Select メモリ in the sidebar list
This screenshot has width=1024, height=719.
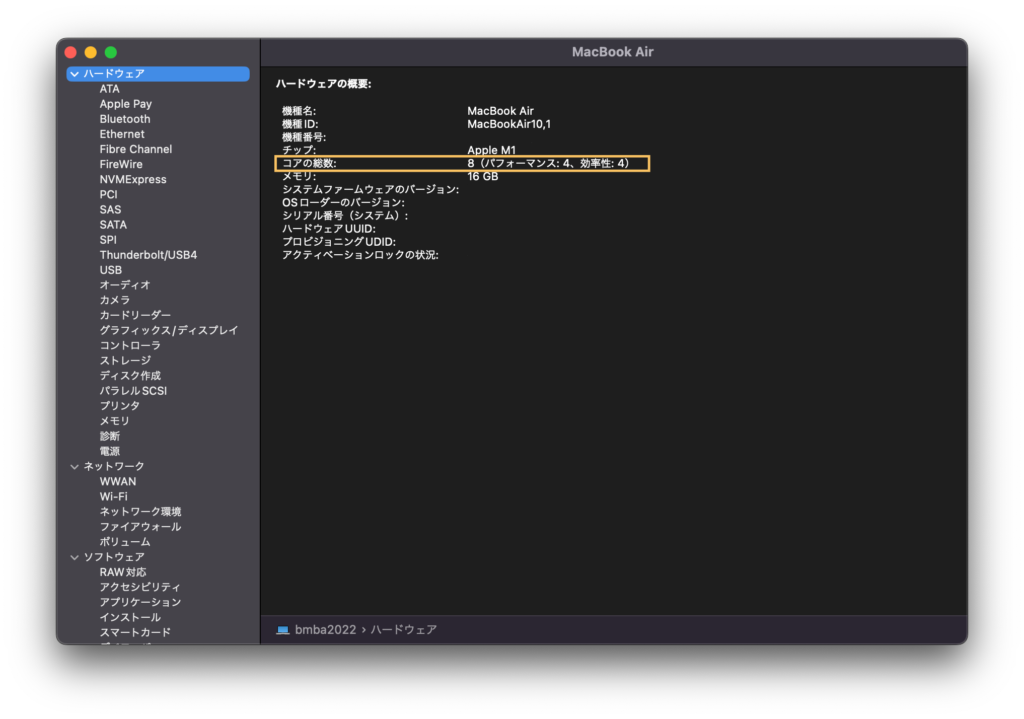click(115, 421)
